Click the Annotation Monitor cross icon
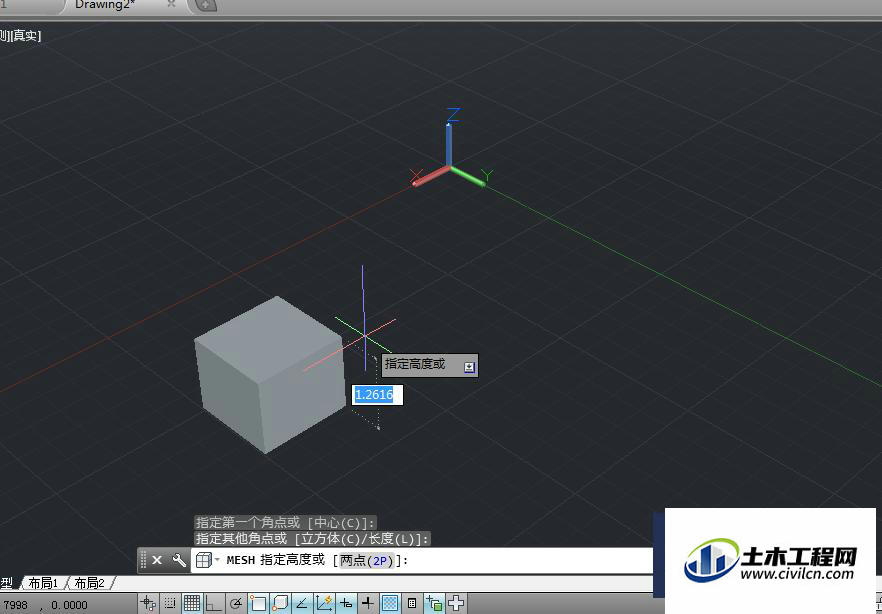Viewport: 882px width, 614px height. point(456,603)
